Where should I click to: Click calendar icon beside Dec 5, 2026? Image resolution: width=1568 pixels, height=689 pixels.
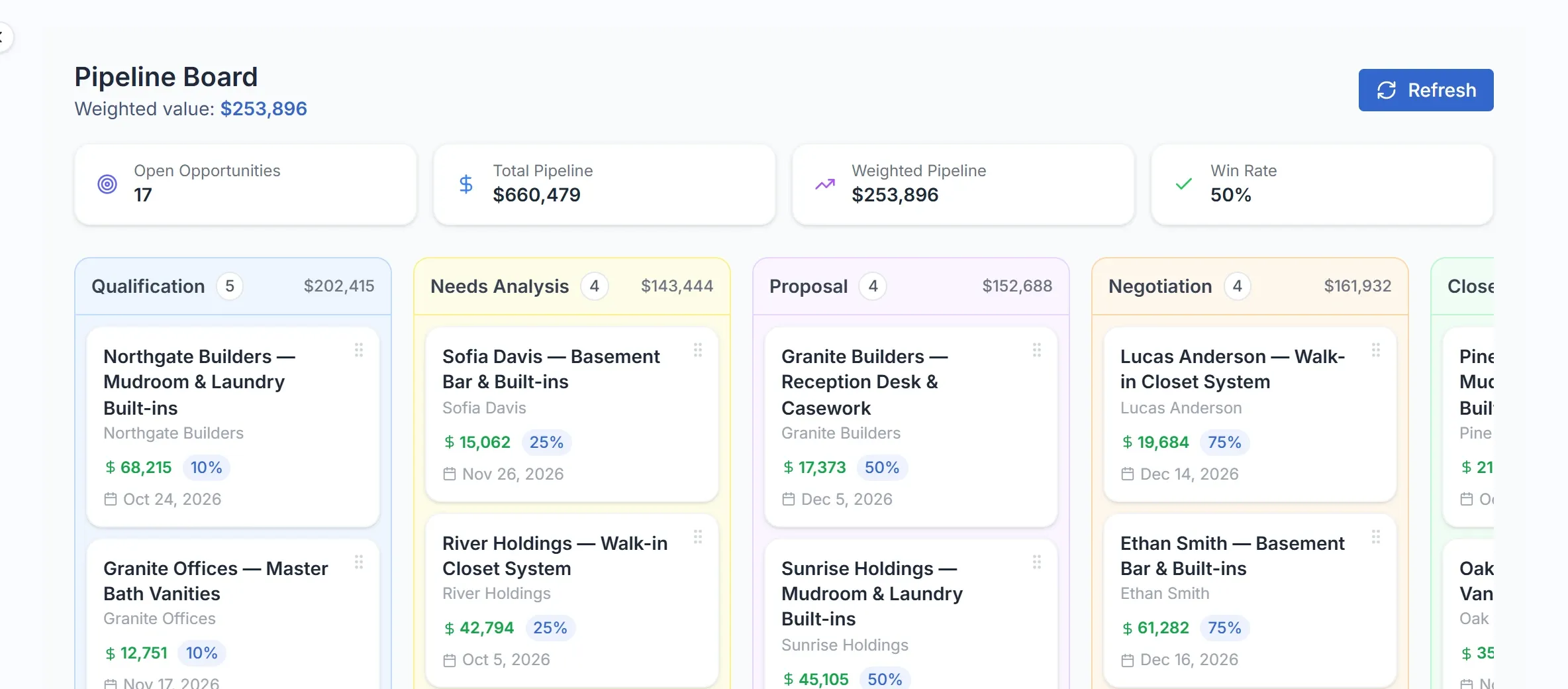(x=789, y=499)
